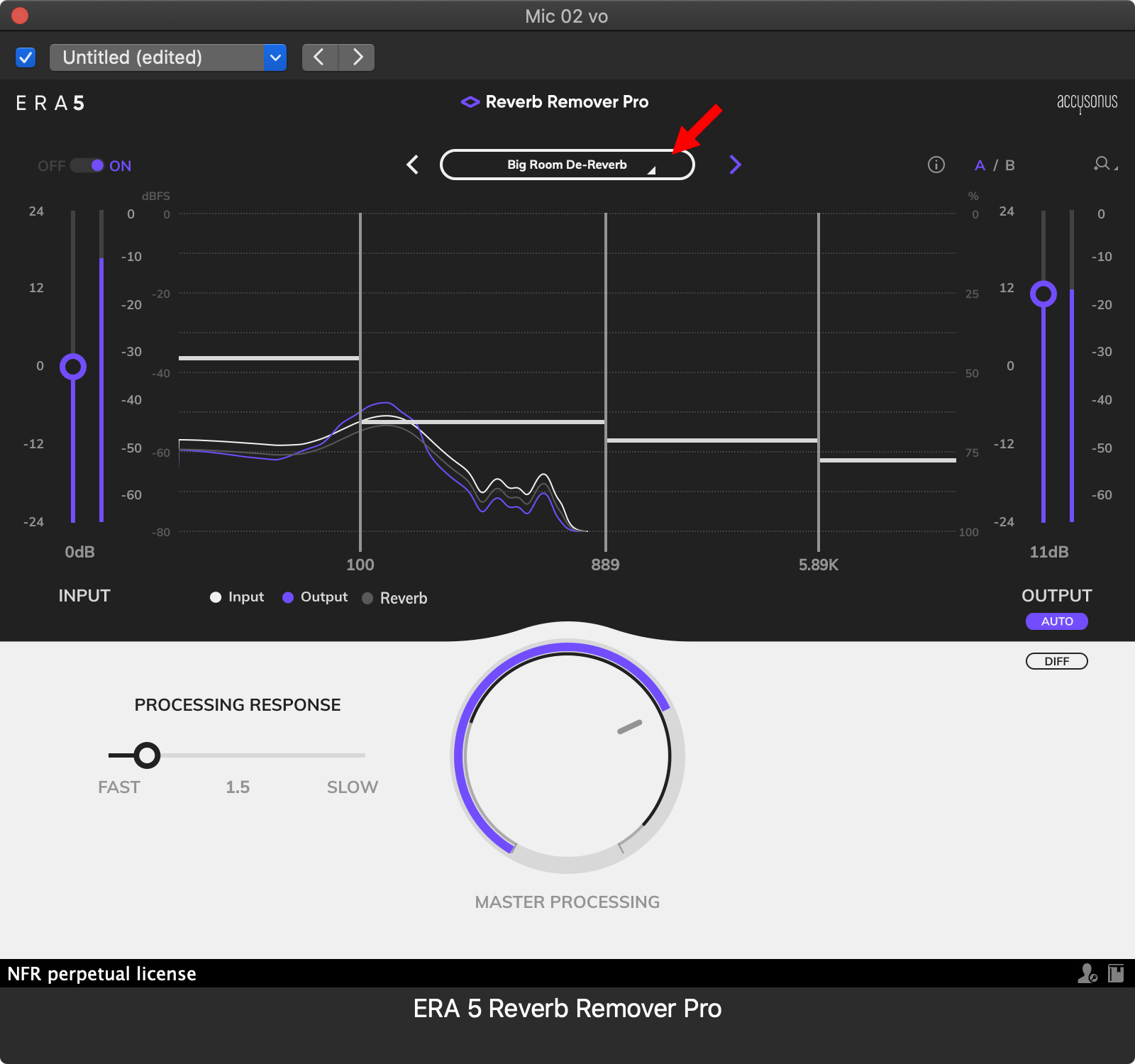1135x1064 pixels.
Task: Click the third band level bar
Action: (x=712, y=440)
